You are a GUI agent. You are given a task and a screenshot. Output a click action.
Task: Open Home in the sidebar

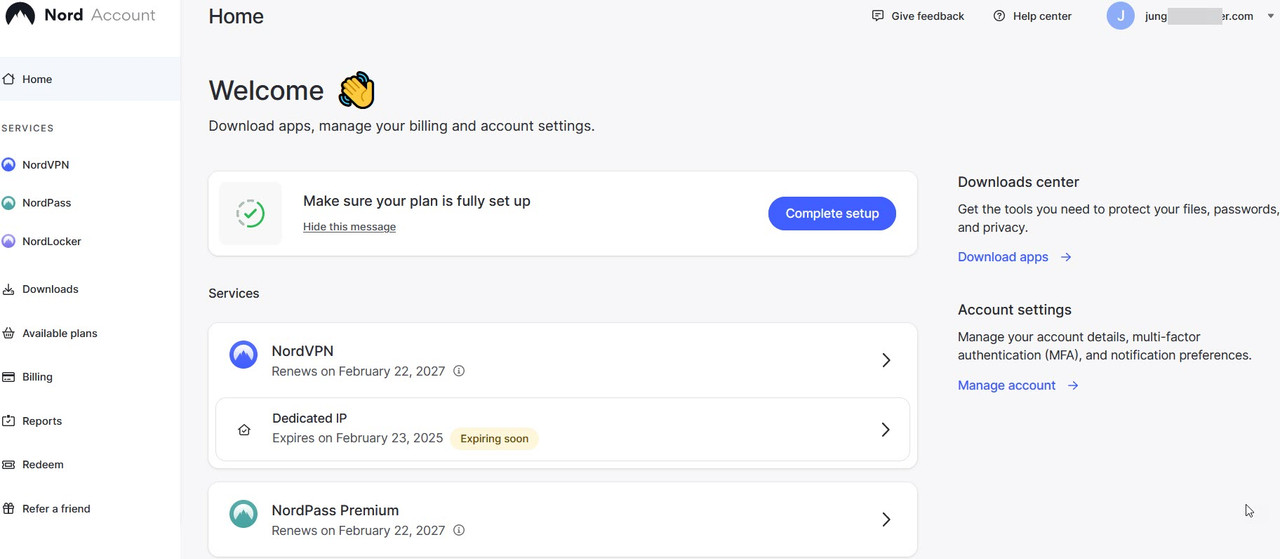tap(90, 79)
